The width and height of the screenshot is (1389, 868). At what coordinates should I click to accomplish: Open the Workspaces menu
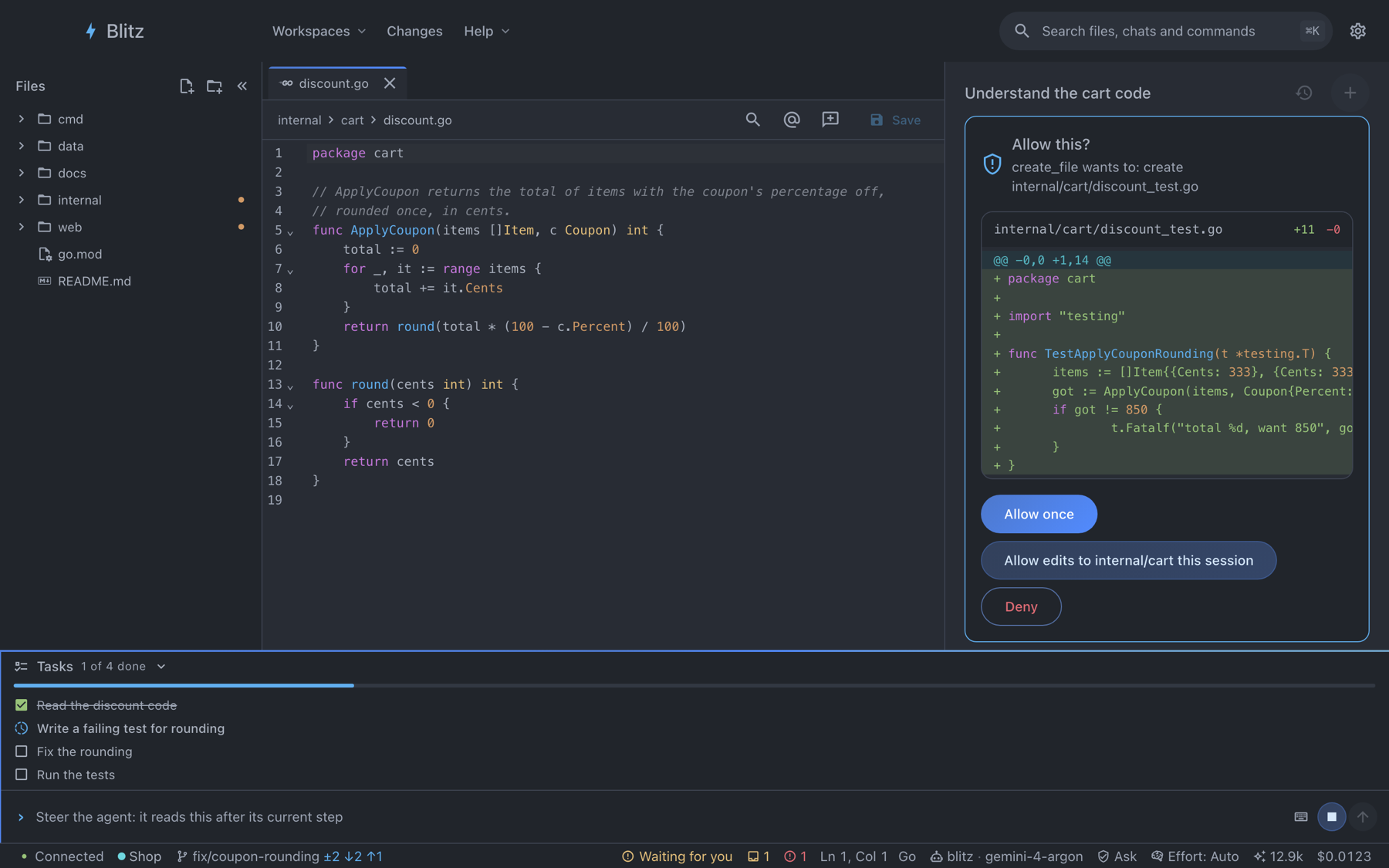tap(319, 31)
